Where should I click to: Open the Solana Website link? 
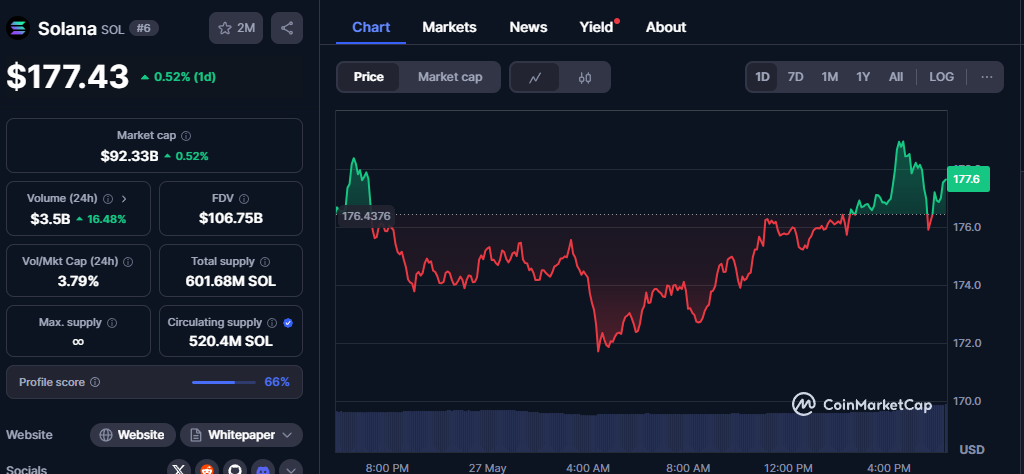(133, 435)
